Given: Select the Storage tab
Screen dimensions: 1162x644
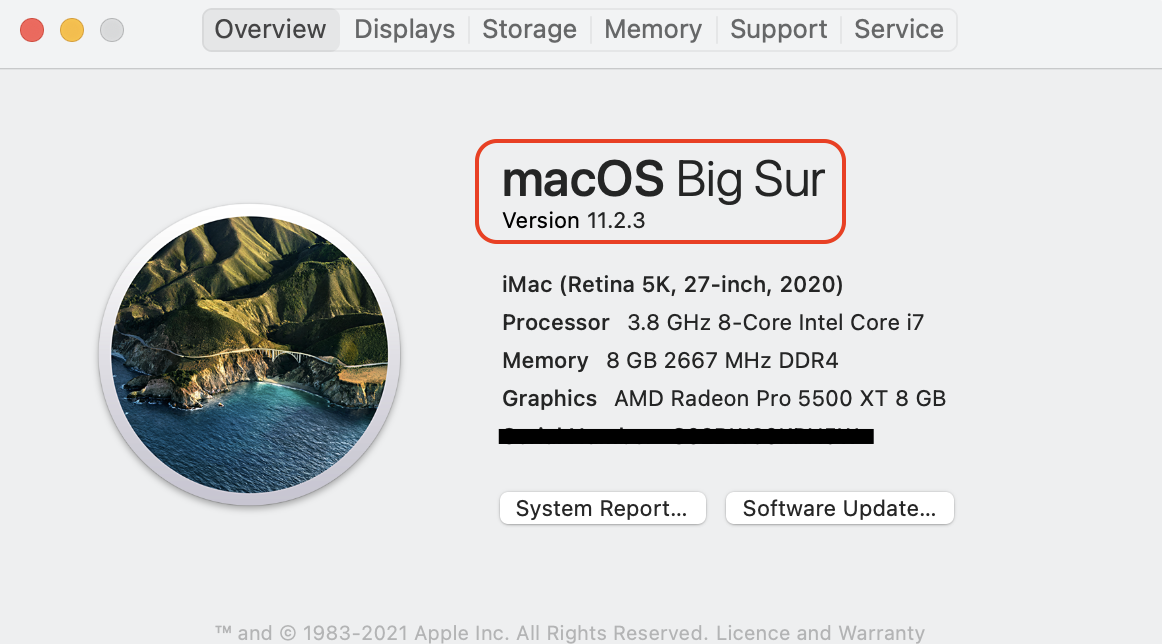Looking at the screenshot, I should (x=529, y=30).
